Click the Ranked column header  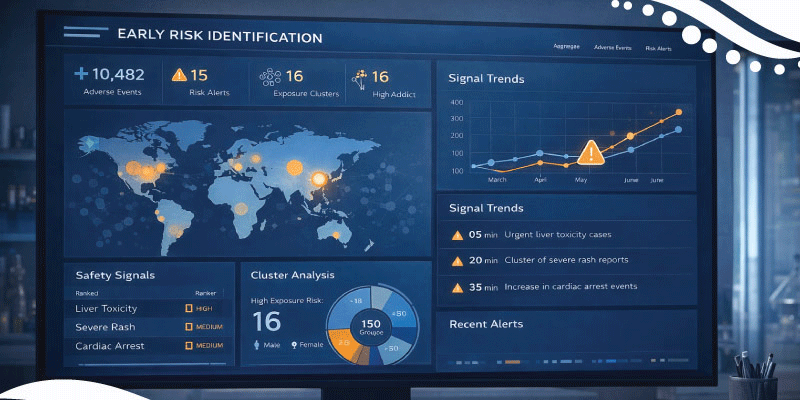tap(86, 293)
